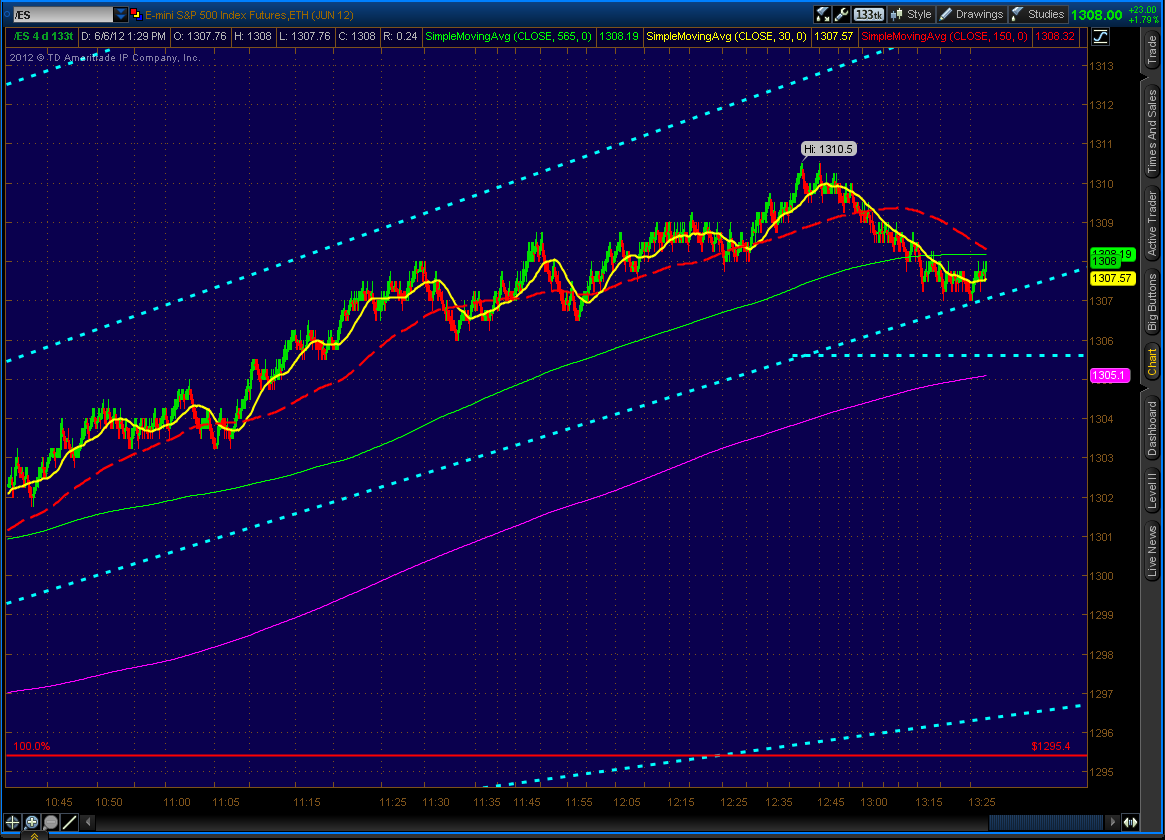Expand the symbol selector dropdown arrow
Image resolution: width=1165 pixels, height=840 pixels.
point(121,15)
